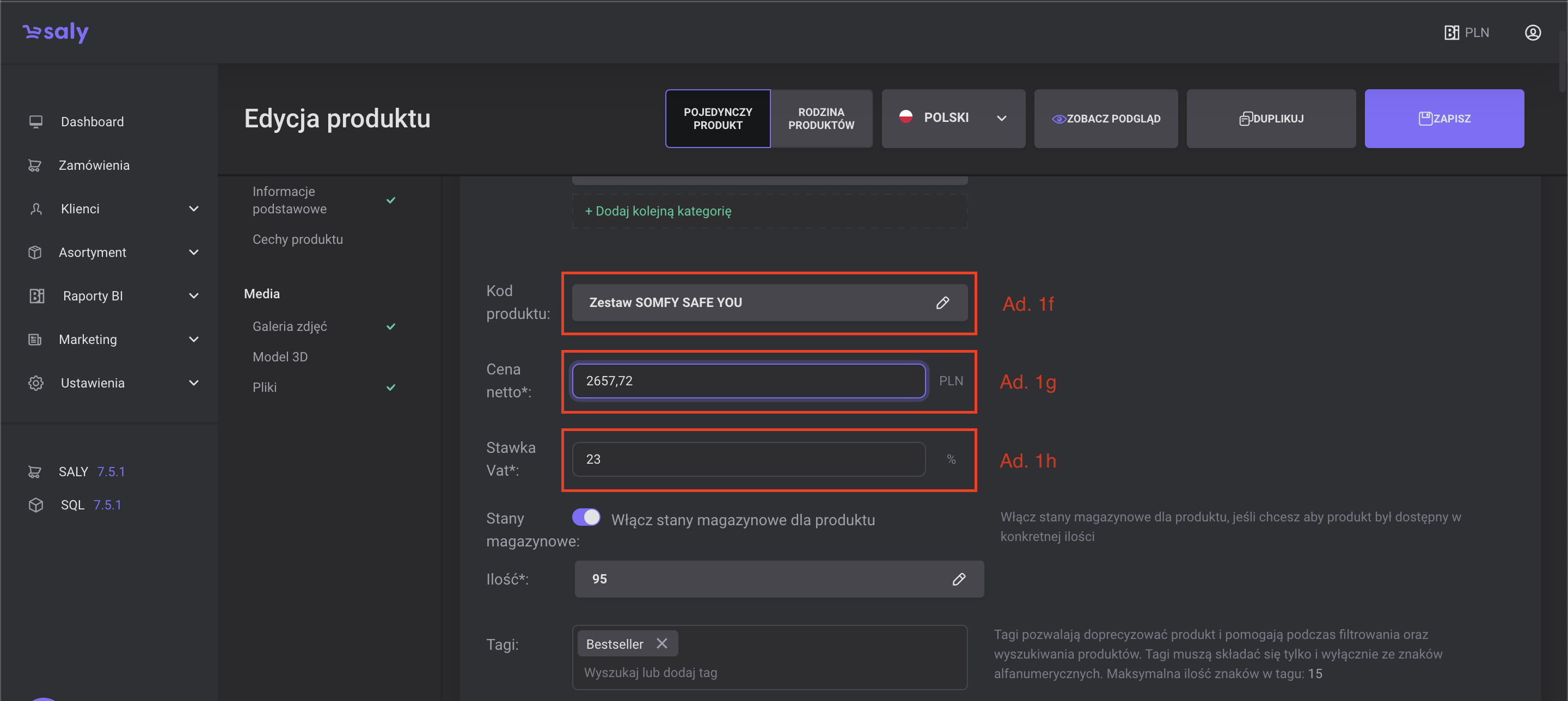Open Cechy produktu section

[298, 239]
